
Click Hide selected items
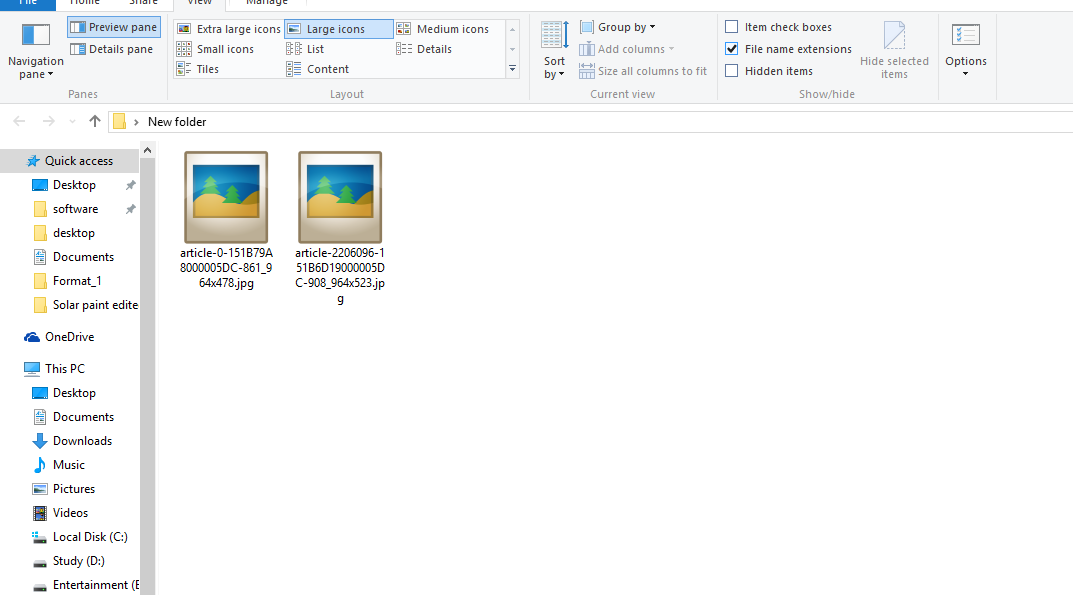(x=894, y=48)
